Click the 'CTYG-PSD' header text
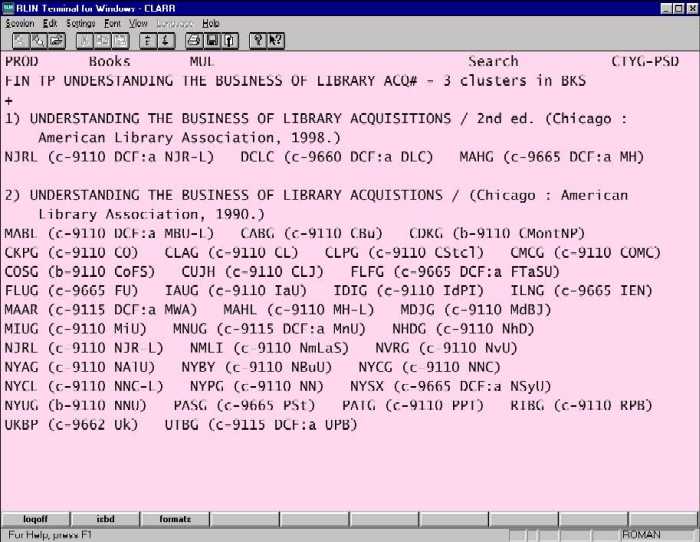 [x=645, y=61]
